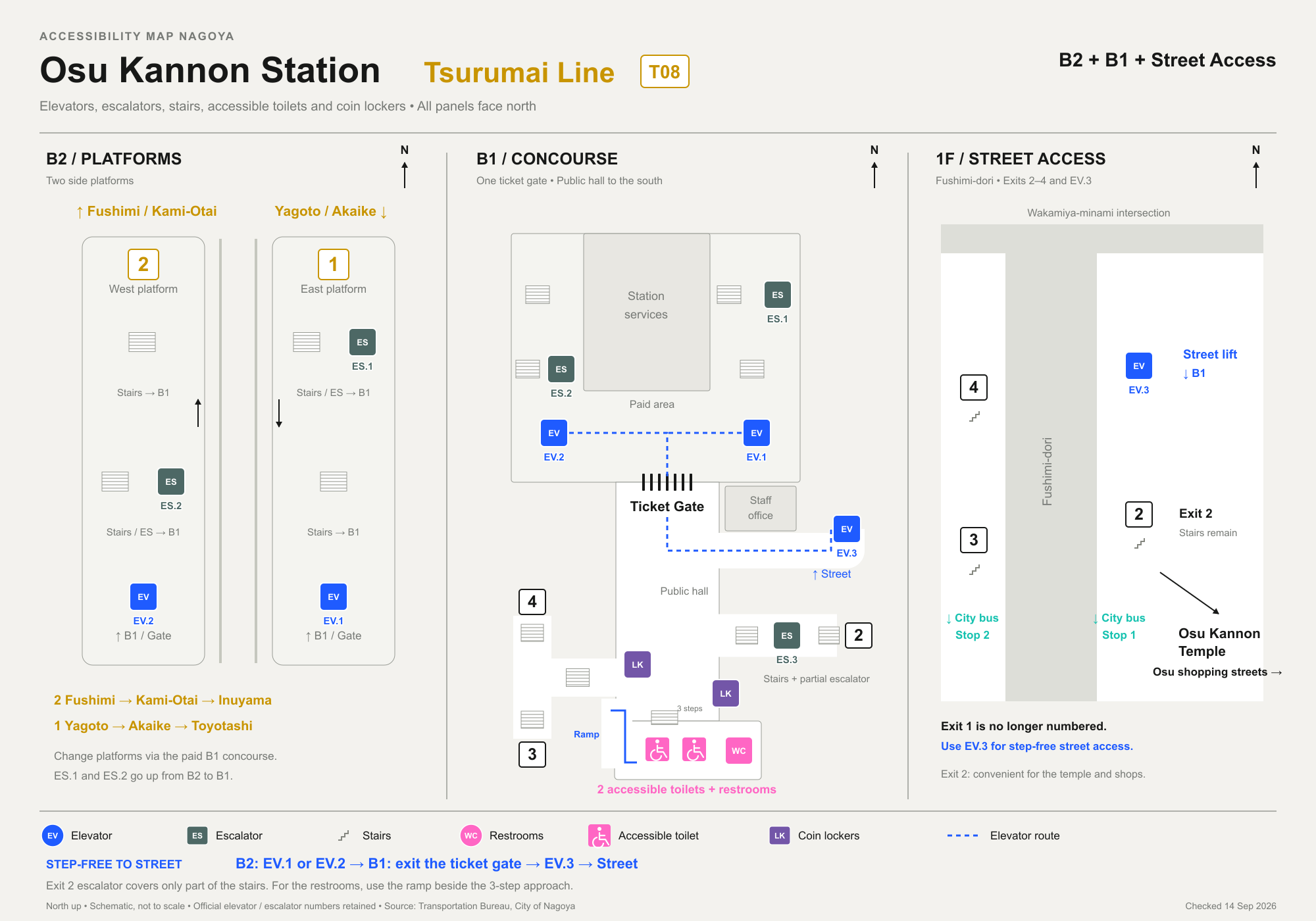The height and width of the screenshot is (921, 1316).
Task: Click the 'Station services' block
Action: (x=647, y=312)
